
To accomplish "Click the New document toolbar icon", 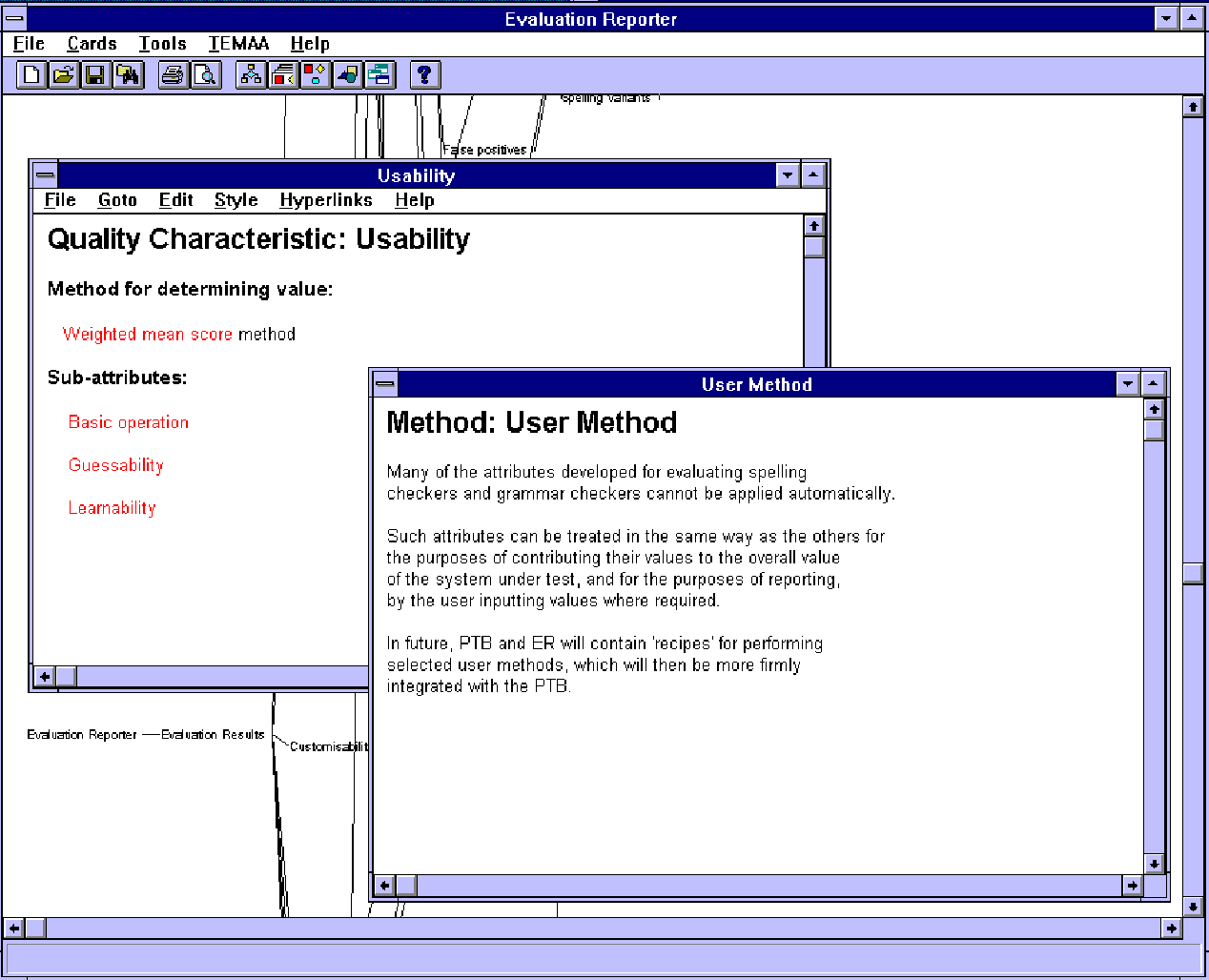I will coord(31,74).
